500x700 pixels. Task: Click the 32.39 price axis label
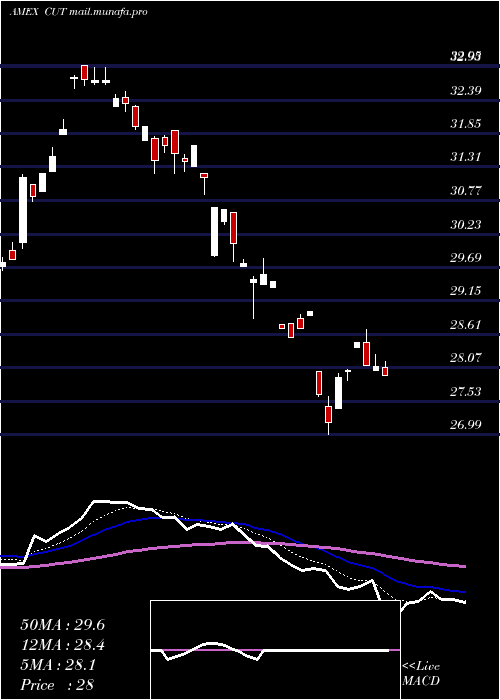point(466,91)
